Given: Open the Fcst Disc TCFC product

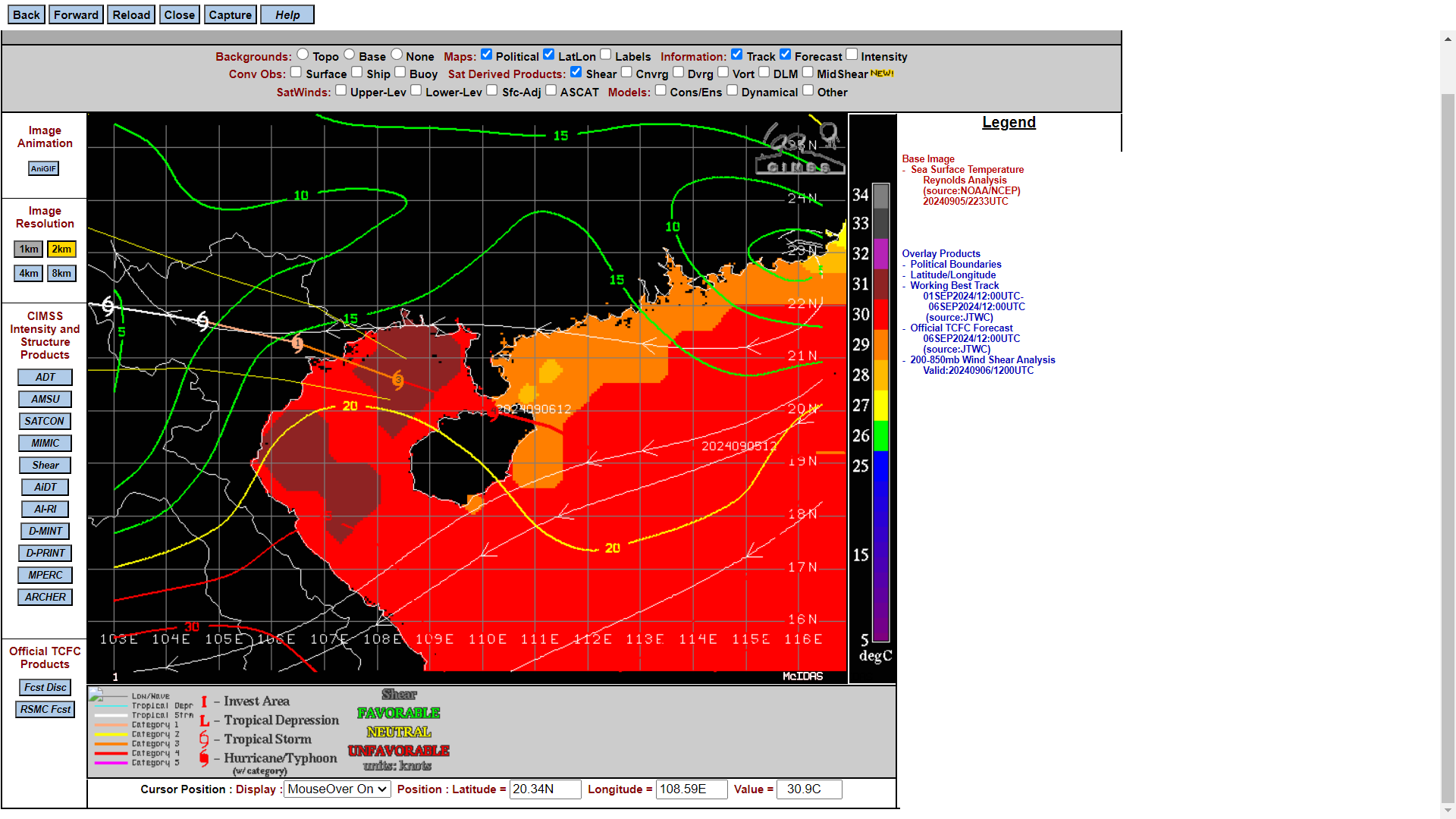Looking at the screenshot, I should pyautogui.click(x=45, y=687).
